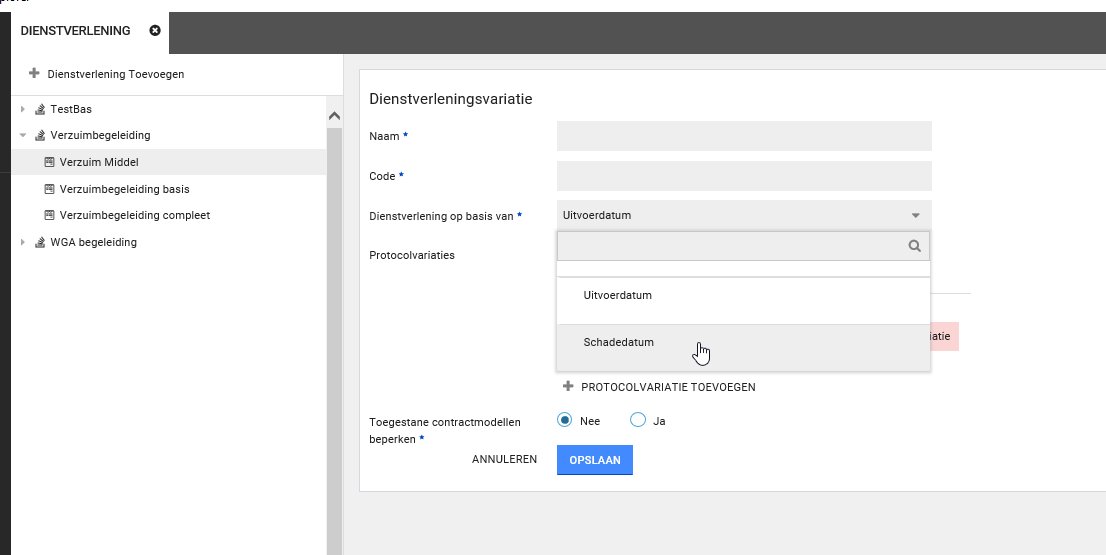Click the plus icon for Dienstverlening Toevoegen
Image resolution: width=1106 pixels, height=555 pixels.
pyautogui.click(x=34, y=74)
